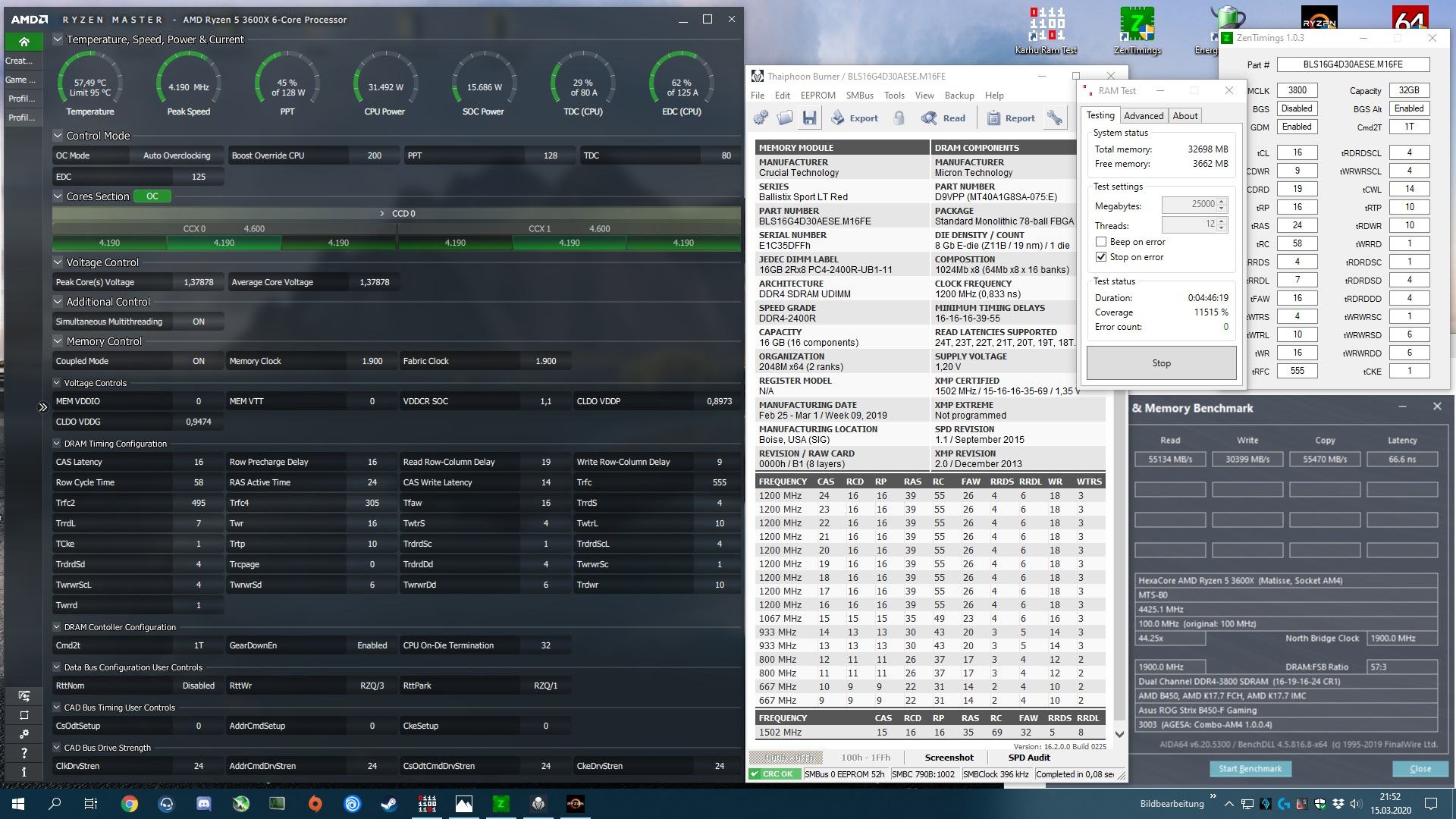1456x819 pixels.
Task: Open Steam from the taskbar
Action: tap(389, 804)
